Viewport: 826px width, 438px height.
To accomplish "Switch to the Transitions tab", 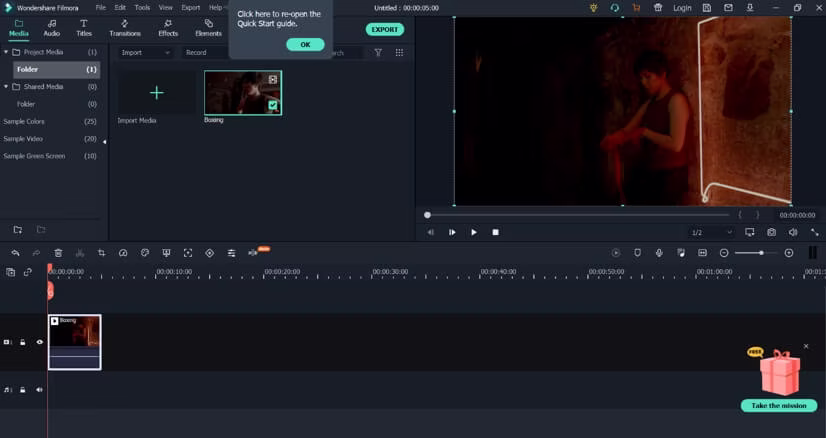I will pyautogui.click(x=125, y=28).
